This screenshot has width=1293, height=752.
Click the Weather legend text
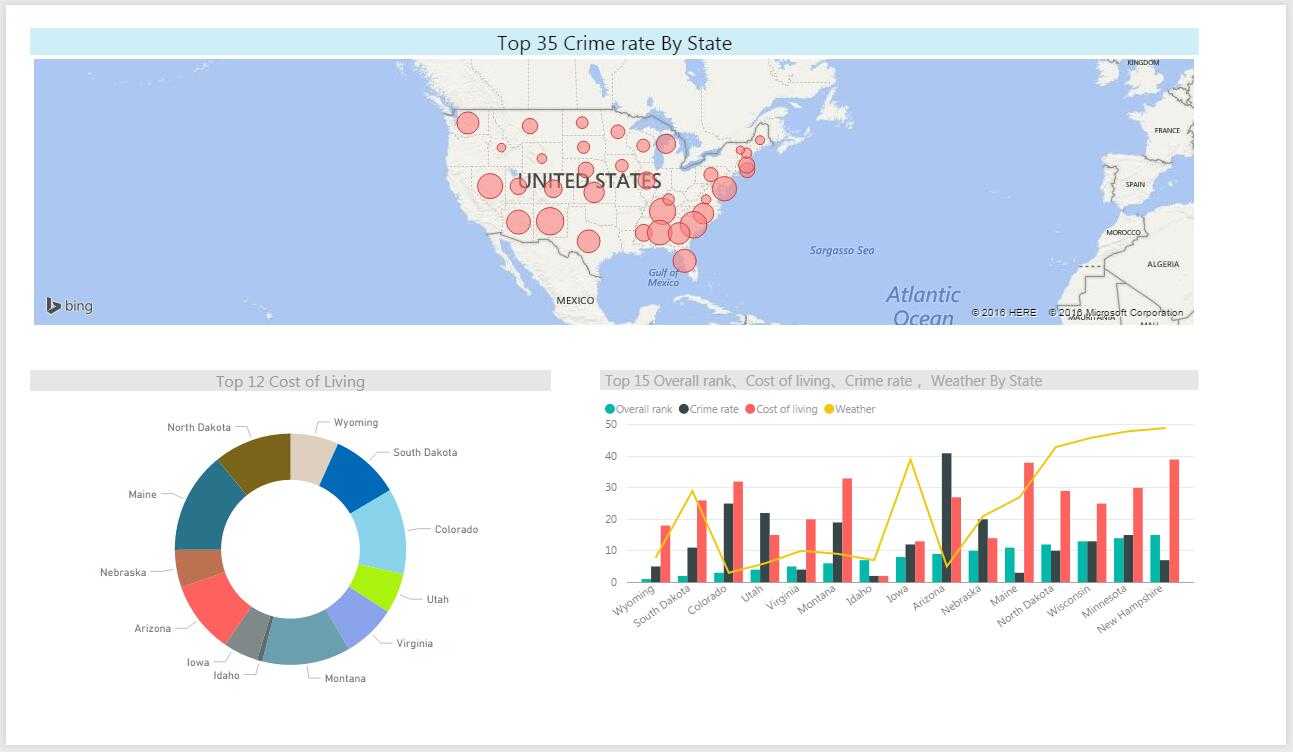[x=855, y=409]
